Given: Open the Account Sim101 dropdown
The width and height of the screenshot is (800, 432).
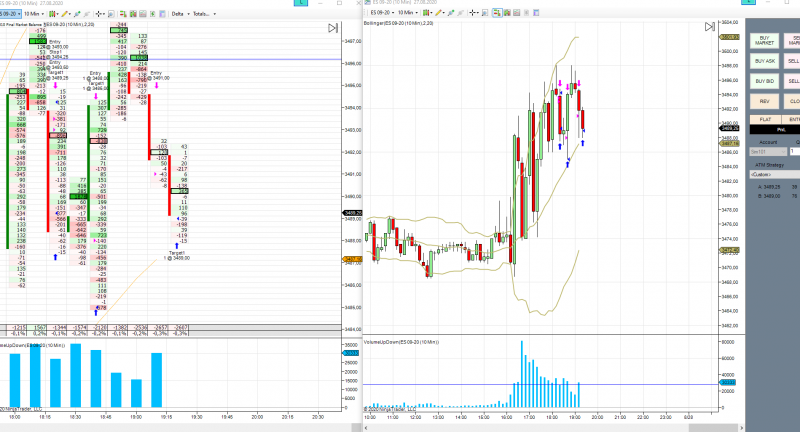Looking at the screenshot, I should (x=768, y=151).
